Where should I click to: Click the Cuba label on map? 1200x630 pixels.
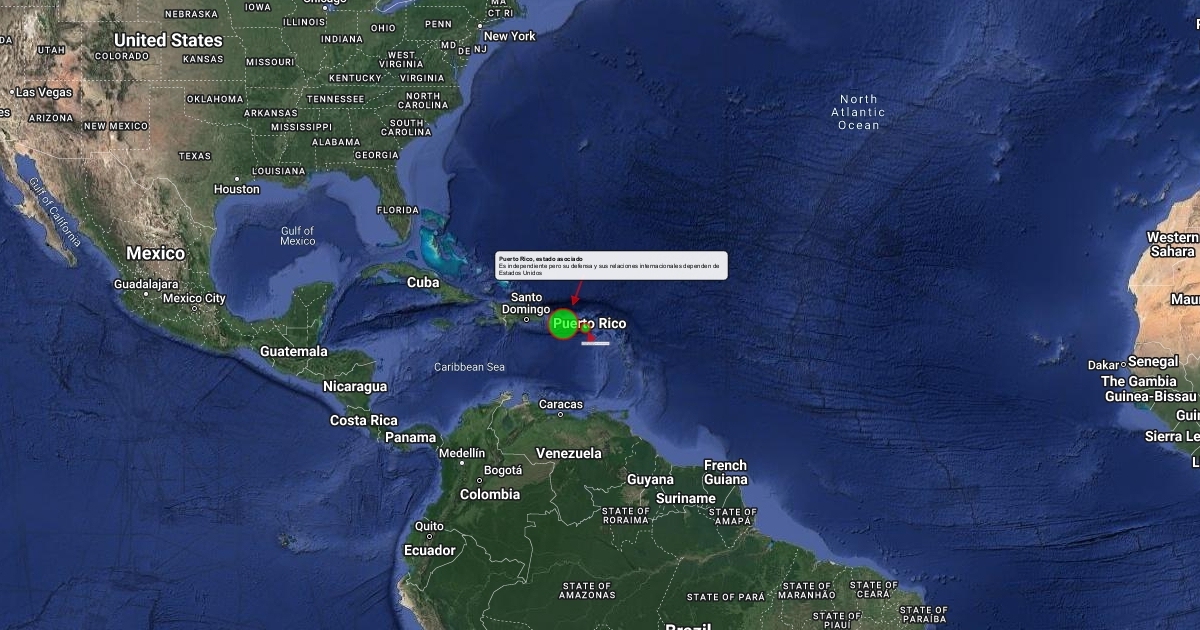coord(423,282)
